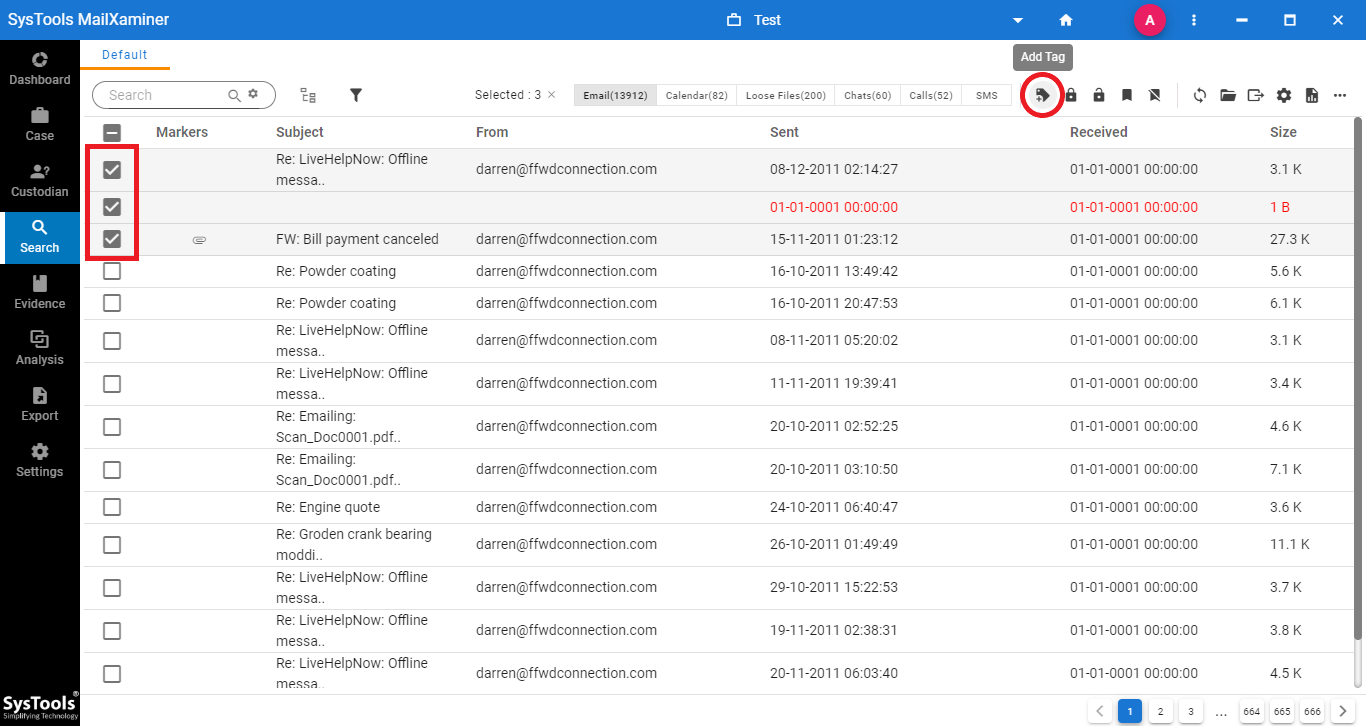The image size is (1366, 726).
Task: Click the previous page arrow
Action: (1099, 712)
